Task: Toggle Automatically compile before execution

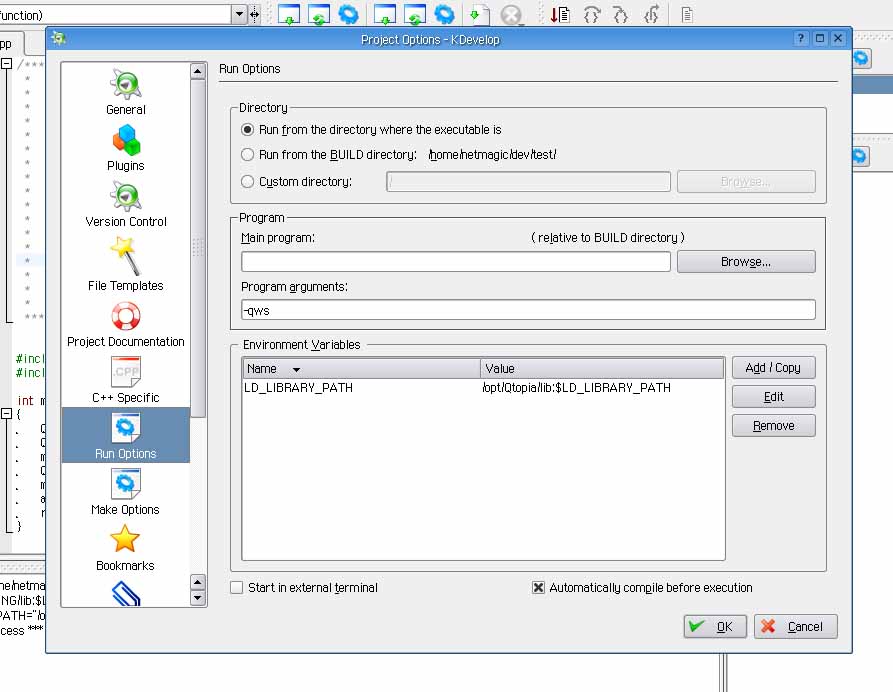Action: [538, 587]
